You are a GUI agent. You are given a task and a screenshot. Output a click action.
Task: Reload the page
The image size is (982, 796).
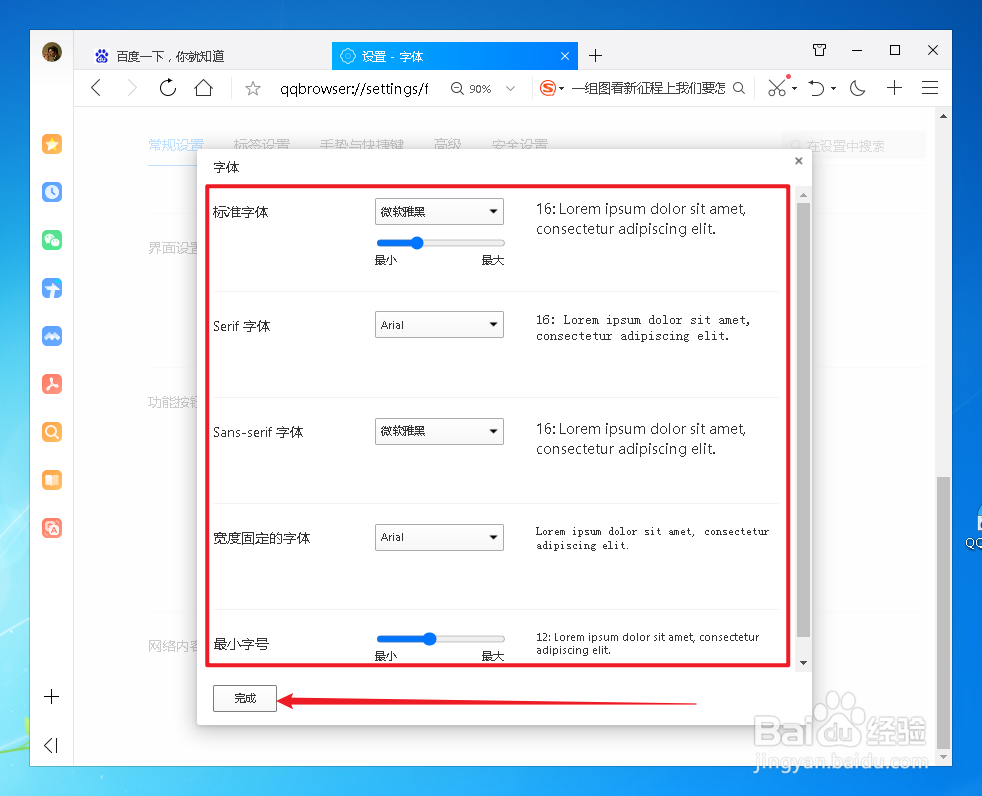pos(168,88)
